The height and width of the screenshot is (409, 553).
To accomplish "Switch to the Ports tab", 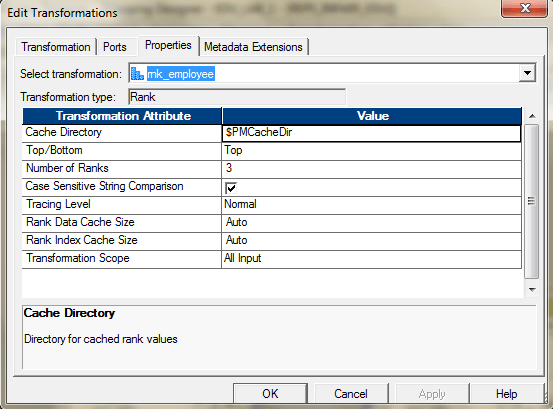I will pos(115,47).
